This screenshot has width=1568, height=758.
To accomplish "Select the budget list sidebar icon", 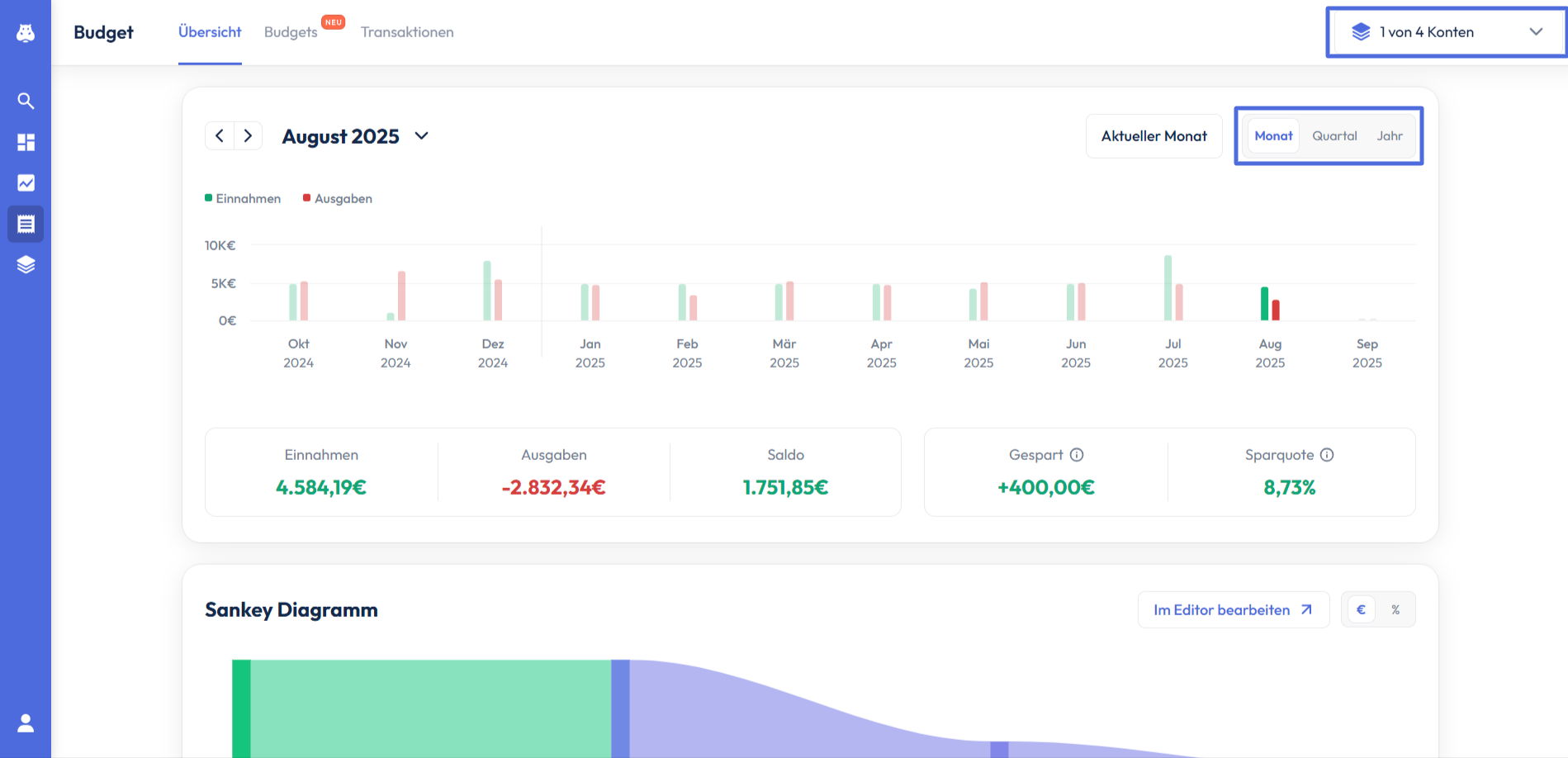I will coord(26,224).
